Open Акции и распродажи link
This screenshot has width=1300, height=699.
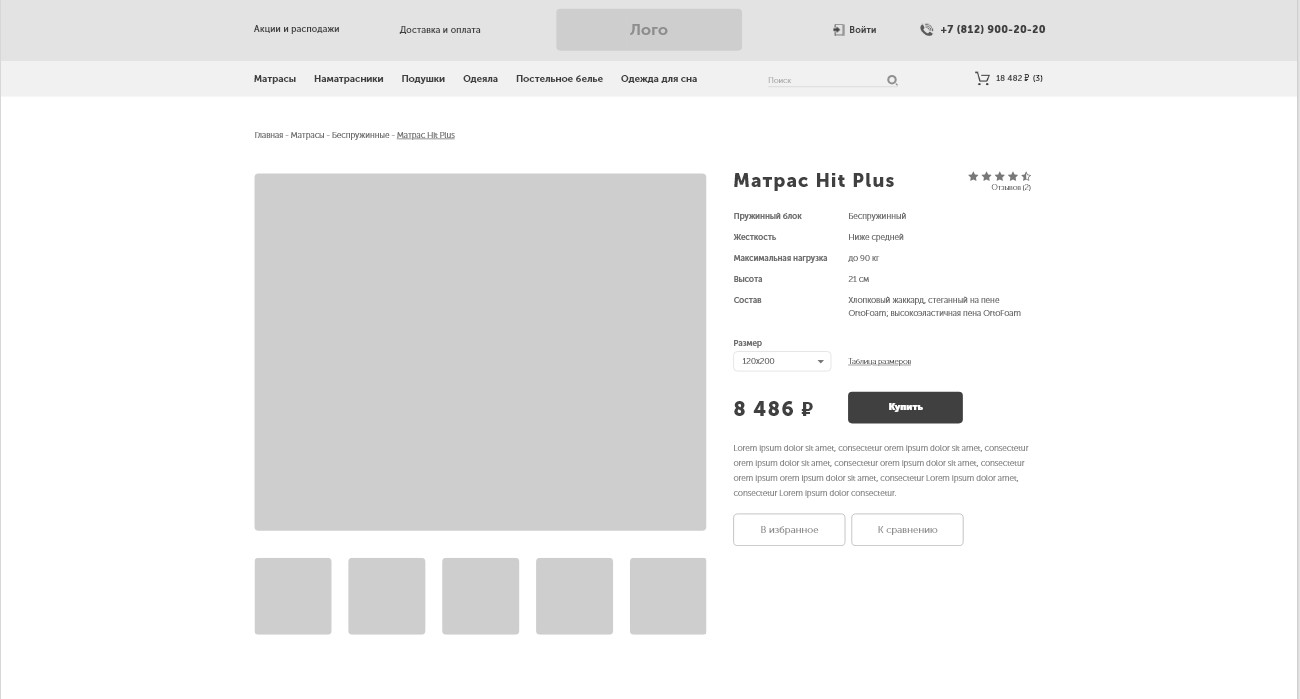(296, 29)
